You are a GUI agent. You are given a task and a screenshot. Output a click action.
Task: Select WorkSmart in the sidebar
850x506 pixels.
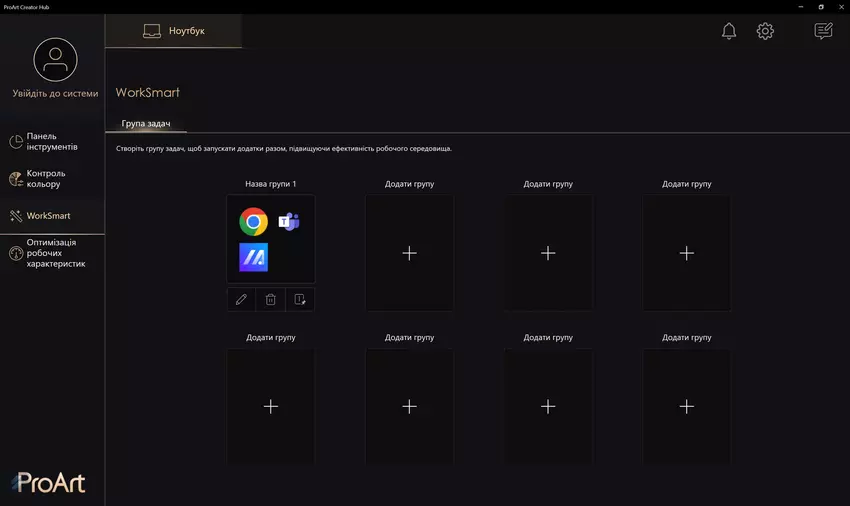(x=48, y=216)
